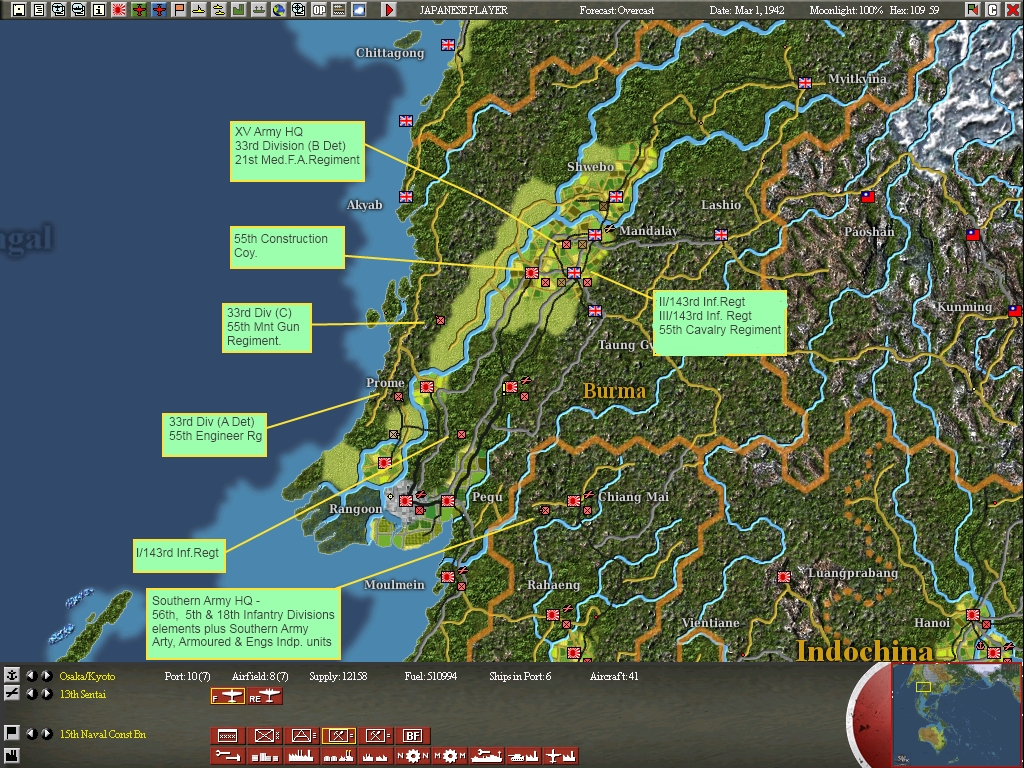The width and height of the screenshot is (1024, 768).
Task: Click the Chinese flag unit near Paoshan
Action: [867, 197]
